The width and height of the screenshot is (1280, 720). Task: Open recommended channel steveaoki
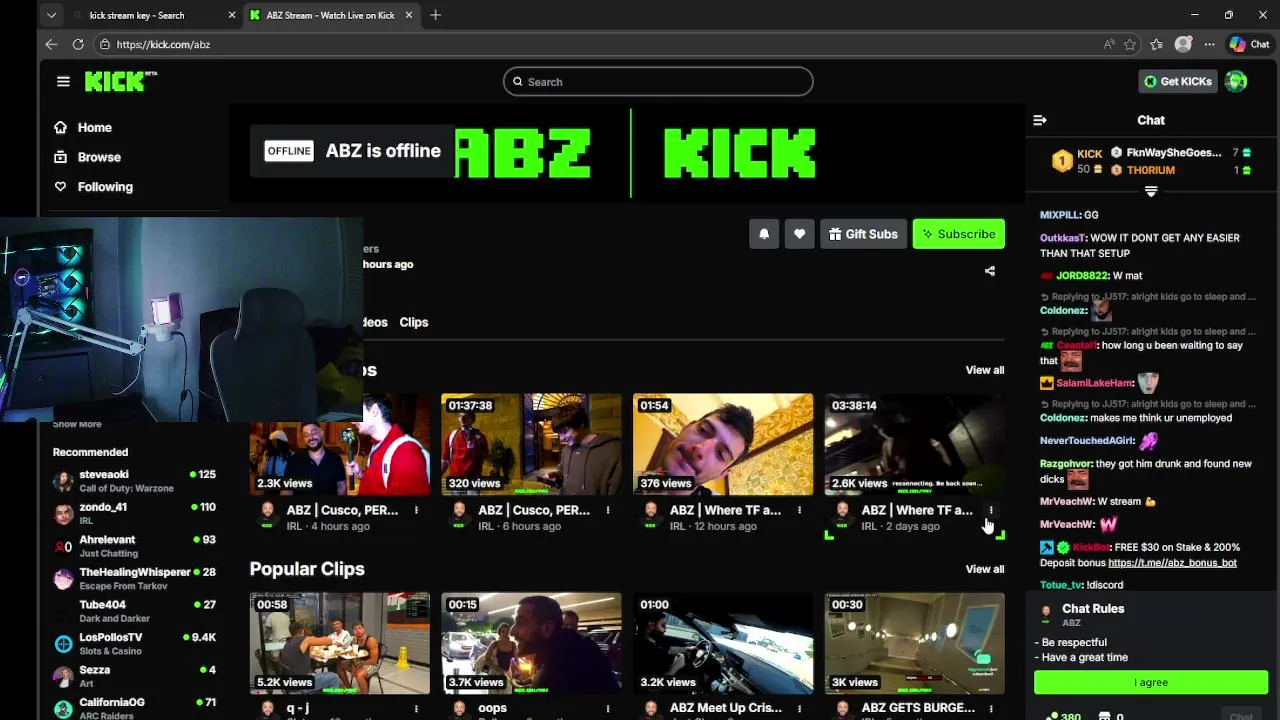[134, 481]
